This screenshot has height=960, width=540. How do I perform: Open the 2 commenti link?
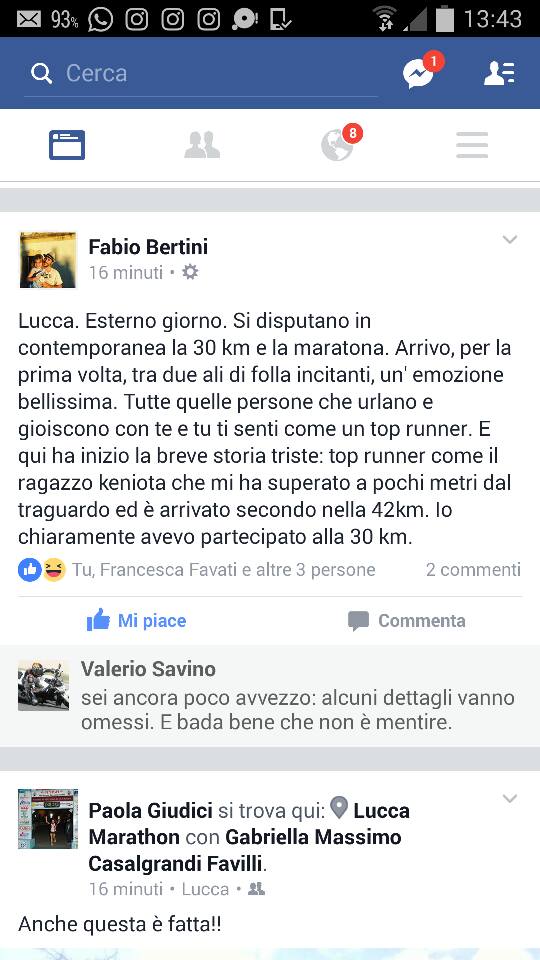[473, 570]
